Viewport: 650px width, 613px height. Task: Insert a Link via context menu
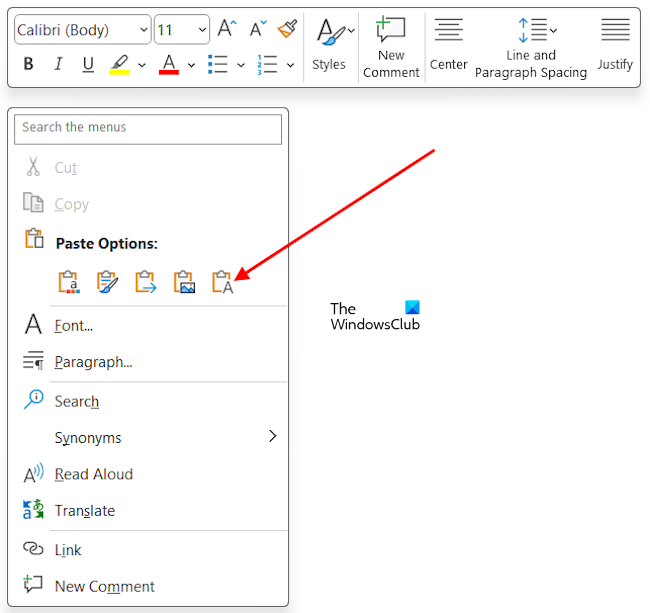[x=148, y=550]
